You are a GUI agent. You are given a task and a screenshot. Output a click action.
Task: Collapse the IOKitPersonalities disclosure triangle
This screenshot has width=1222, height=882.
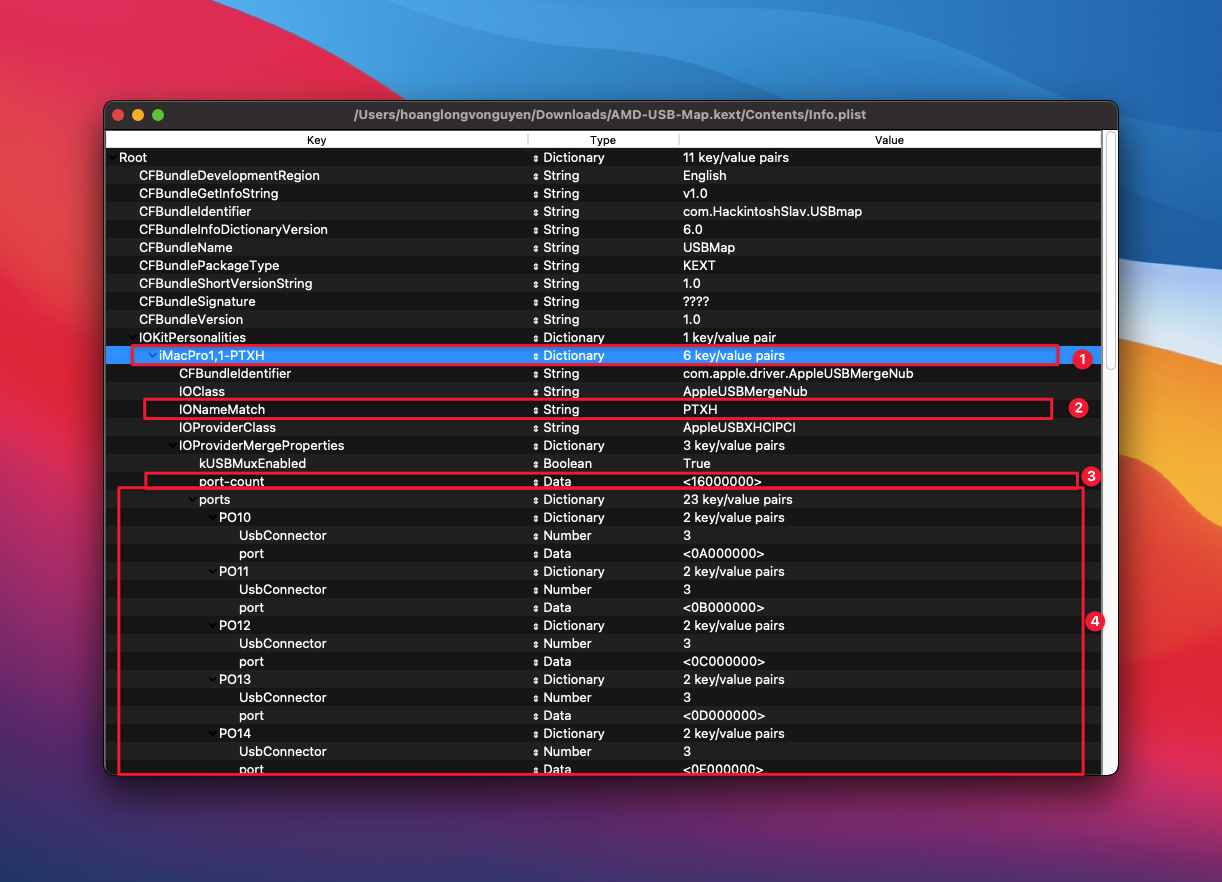pos(131,338)
